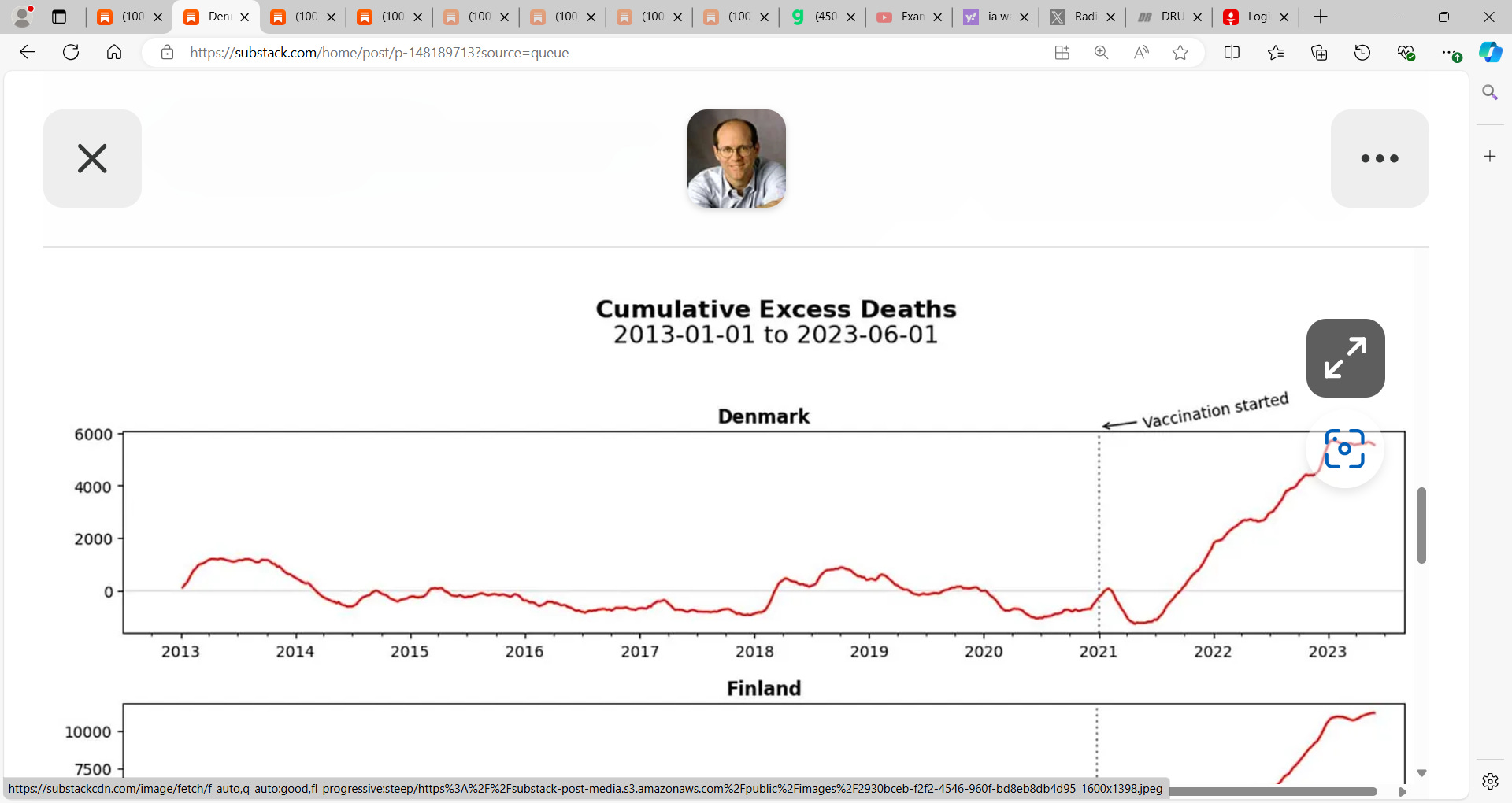Switch to the ia w tab

(x=997, y=17)
